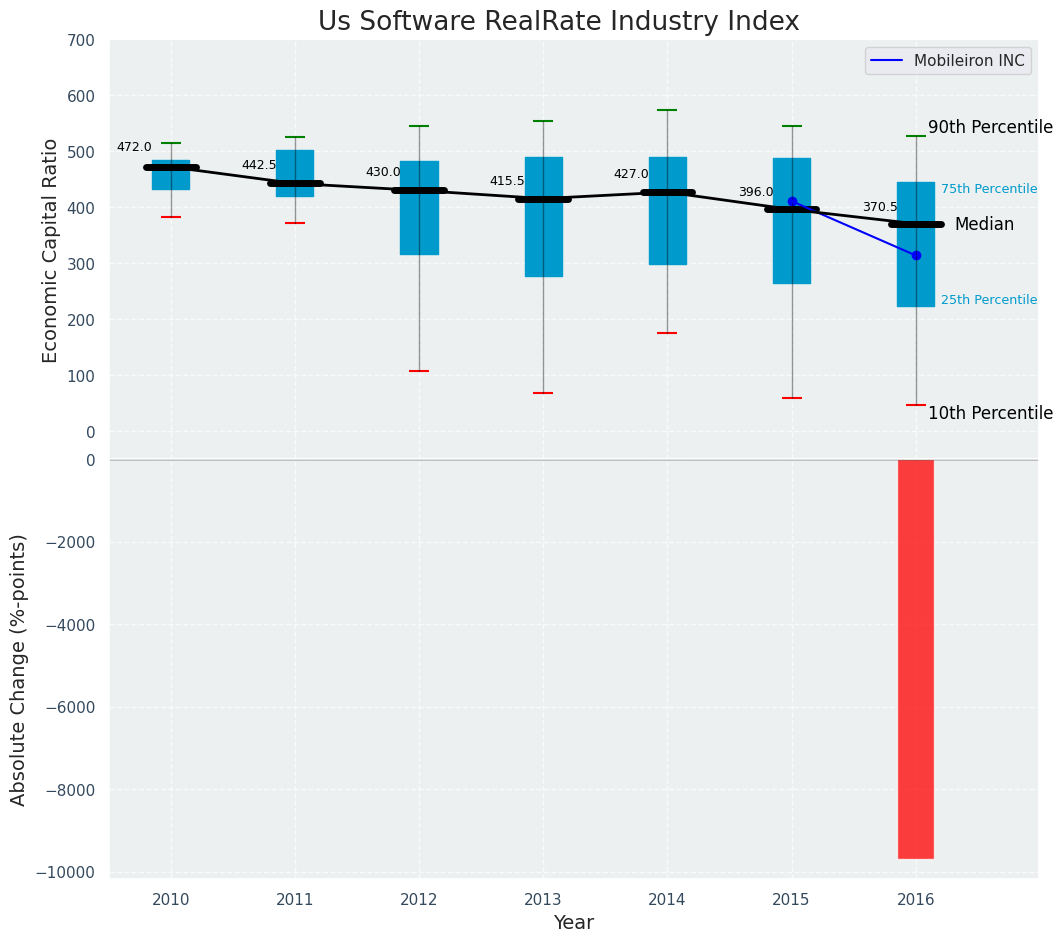Select the Mobileiron 2016 data point

[x=917, y=255]
